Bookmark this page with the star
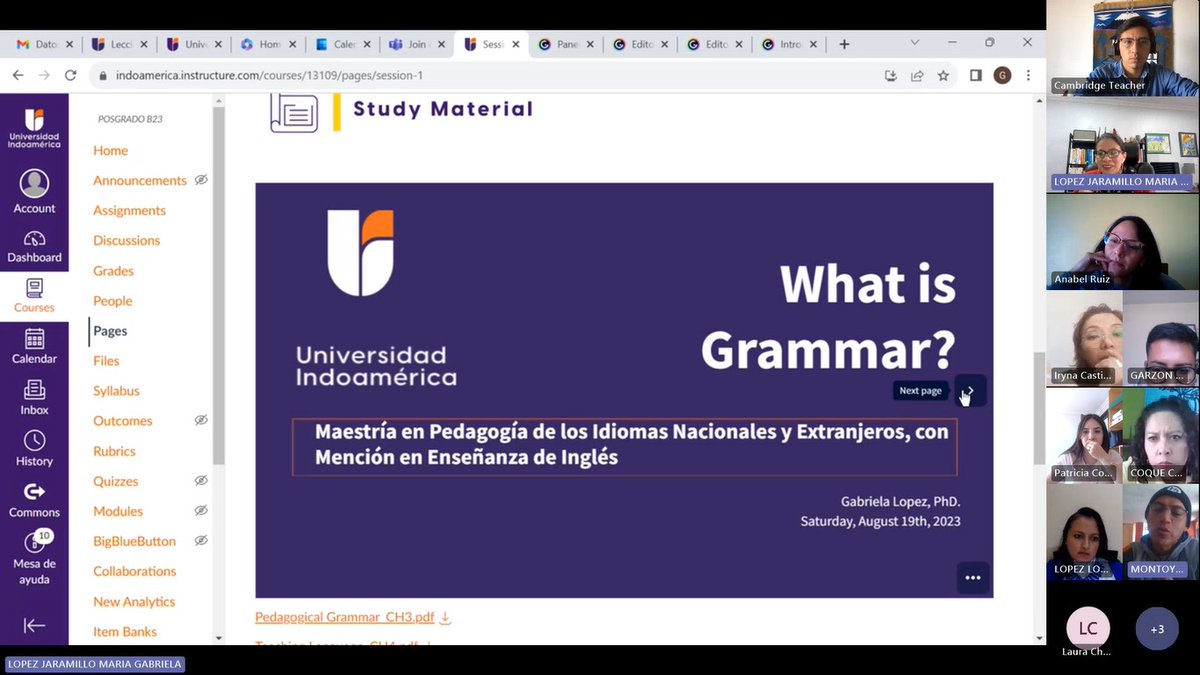This screenshot has width=1200, height=675. 943,75
